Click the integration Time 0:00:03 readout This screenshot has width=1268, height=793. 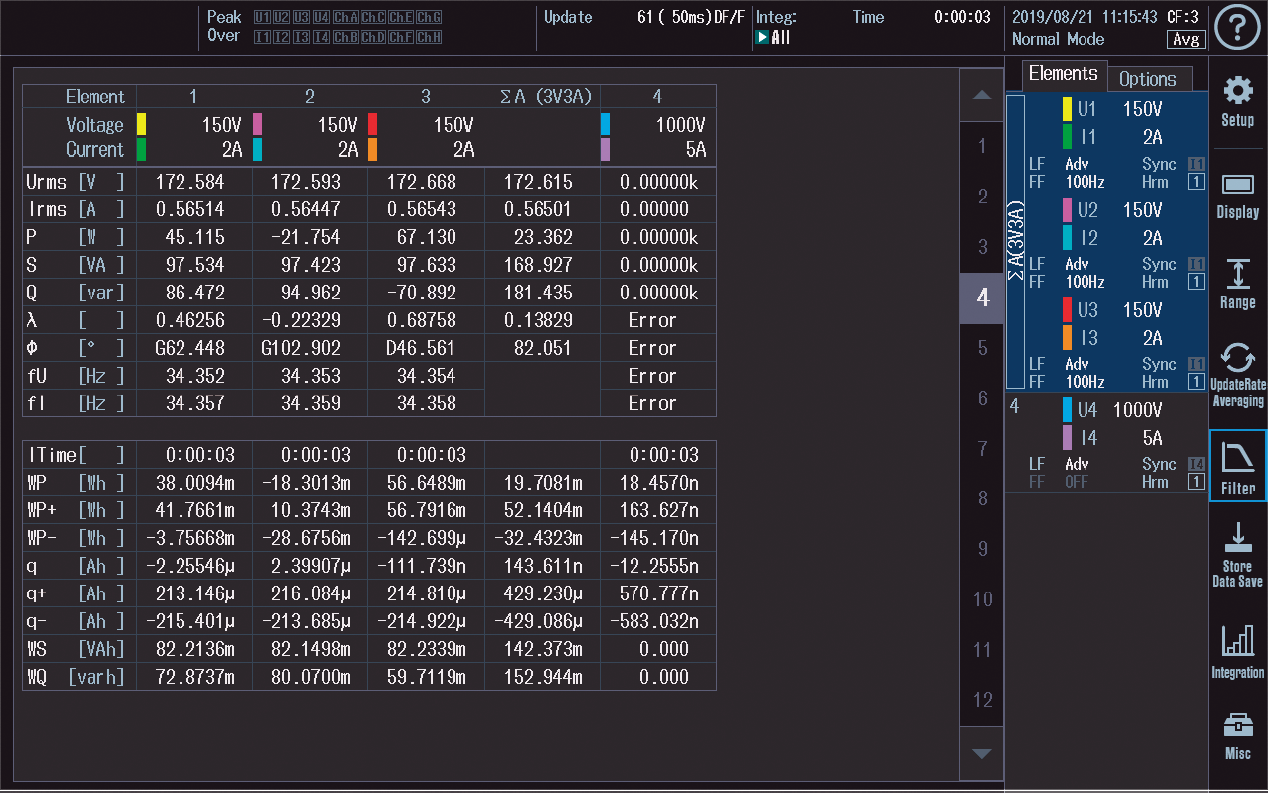[963, 17]
